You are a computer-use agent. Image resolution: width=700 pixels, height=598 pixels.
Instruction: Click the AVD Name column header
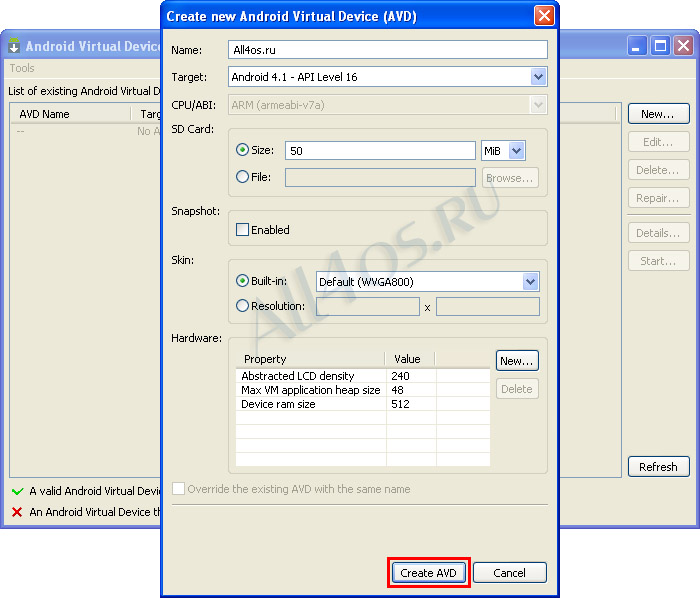click(x=71, y=114)
